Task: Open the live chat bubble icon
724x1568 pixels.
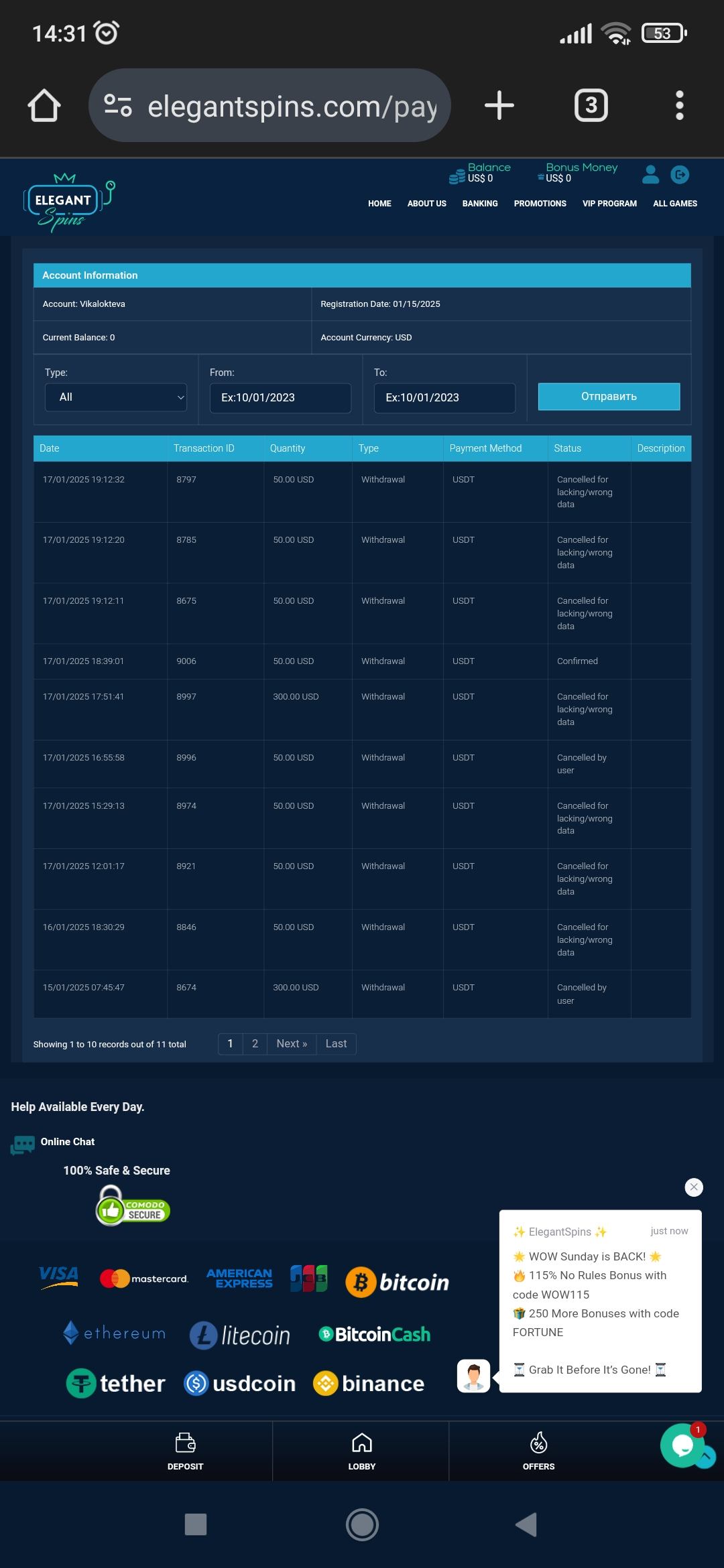Action: tap(682, 1445)
